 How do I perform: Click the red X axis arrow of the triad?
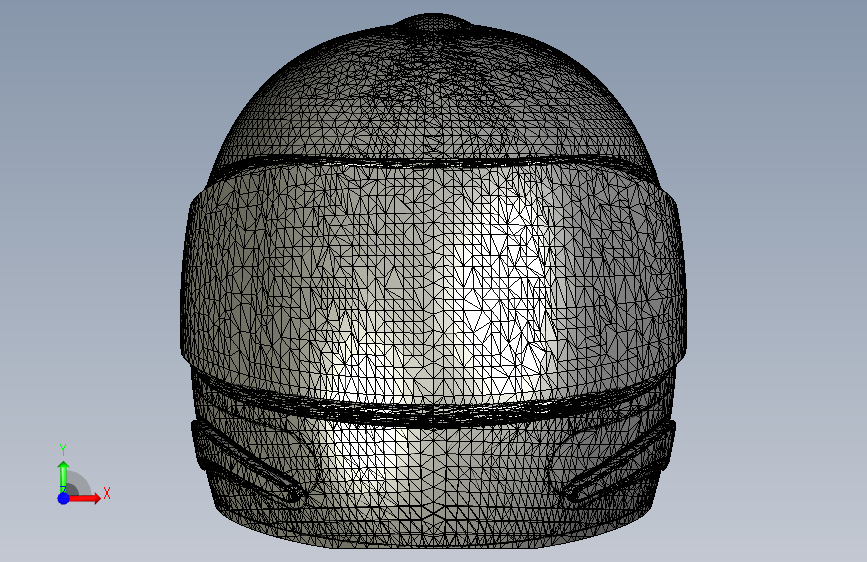click(84, 498)
